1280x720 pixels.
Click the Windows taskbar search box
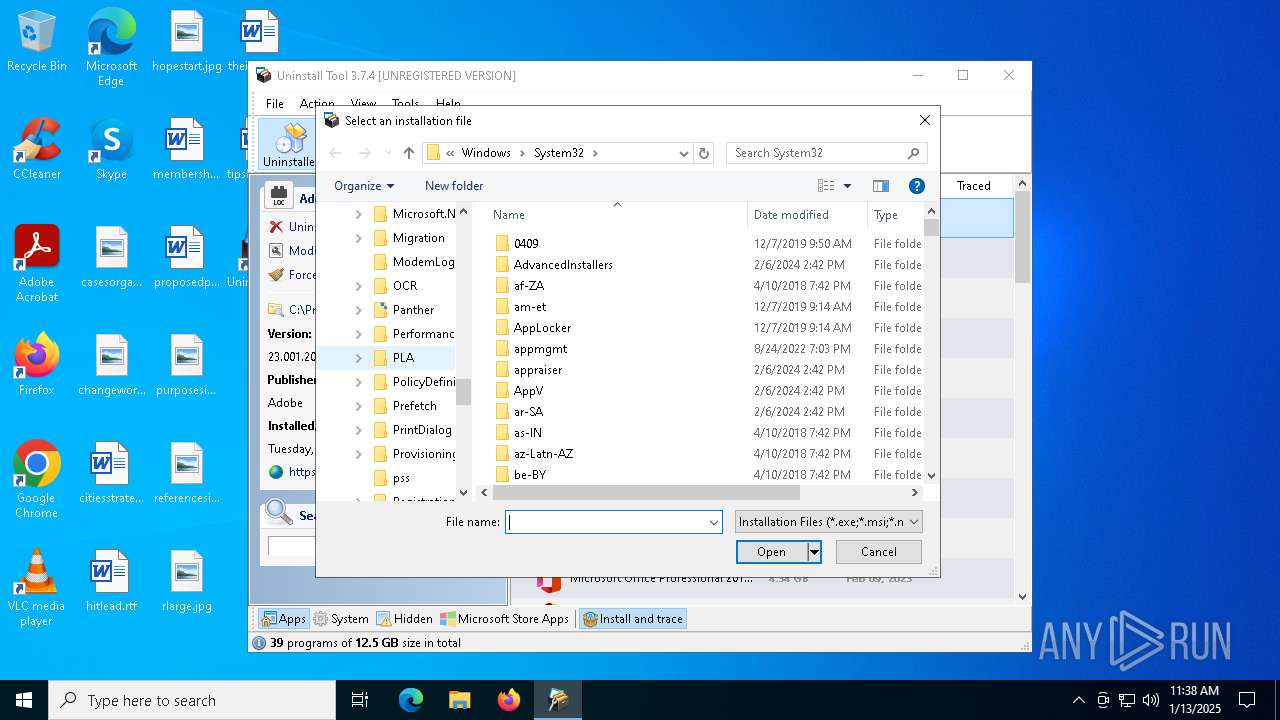point(192,700)
